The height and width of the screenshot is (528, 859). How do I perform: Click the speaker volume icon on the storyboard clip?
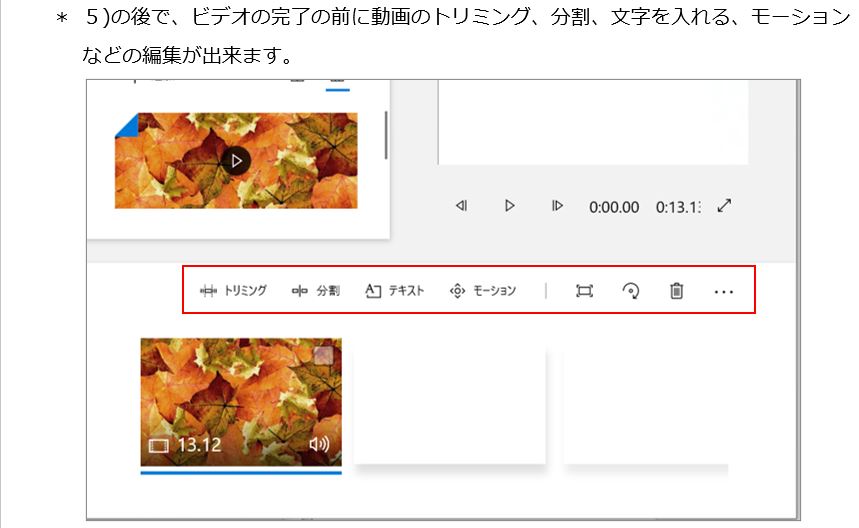click(319, 444)
